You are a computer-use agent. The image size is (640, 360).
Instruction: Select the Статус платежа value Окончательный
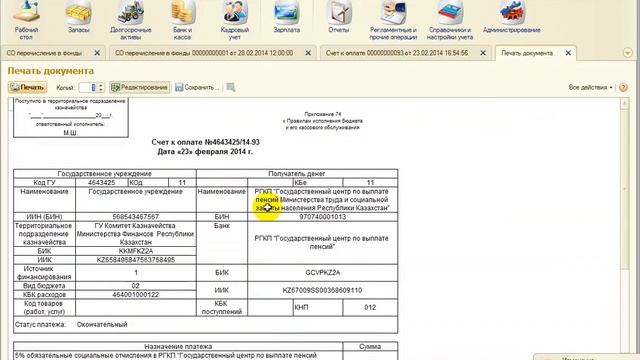pyautogui.click(x=102, y=324)
